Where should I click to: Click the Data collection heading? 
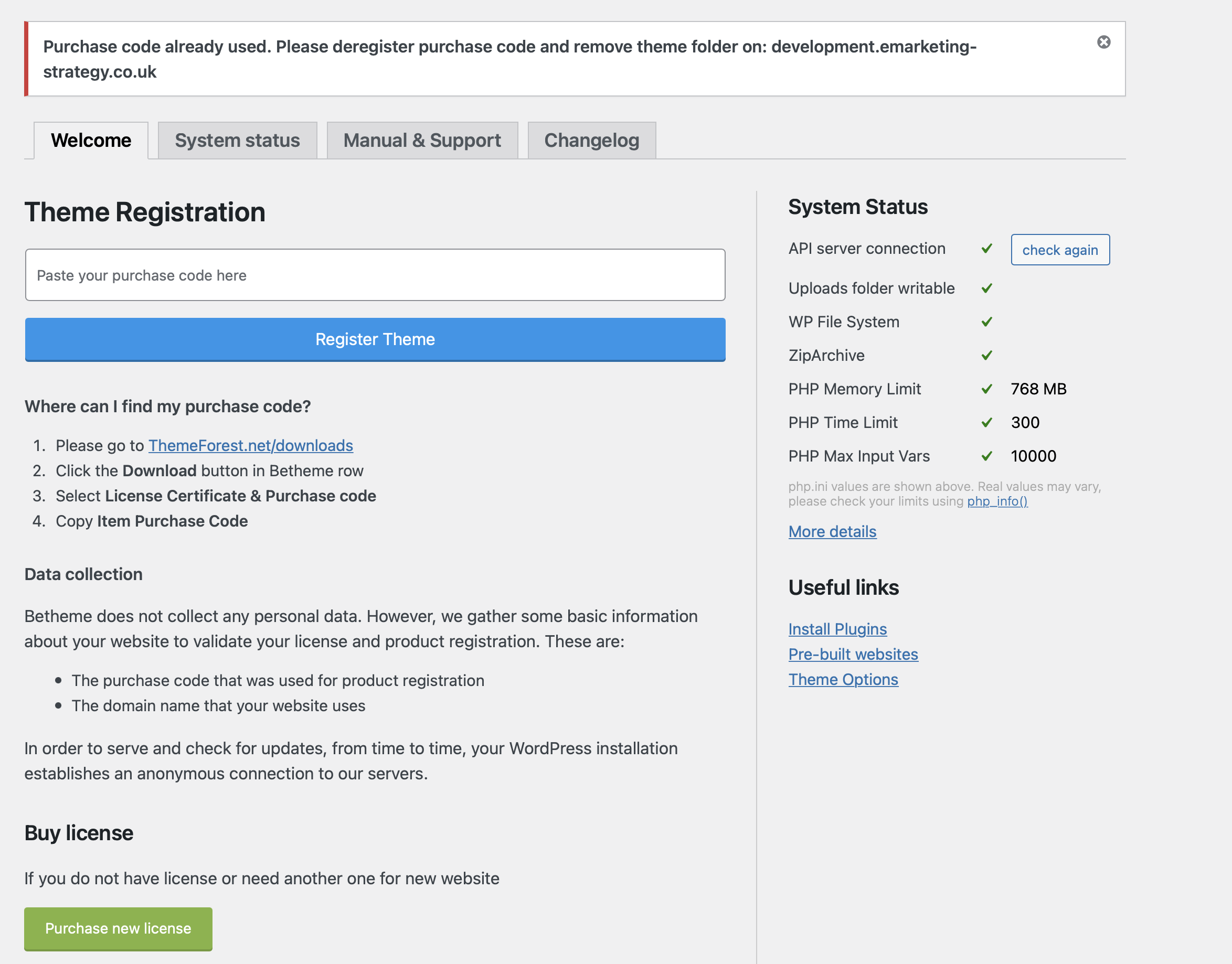coord(83,574)
